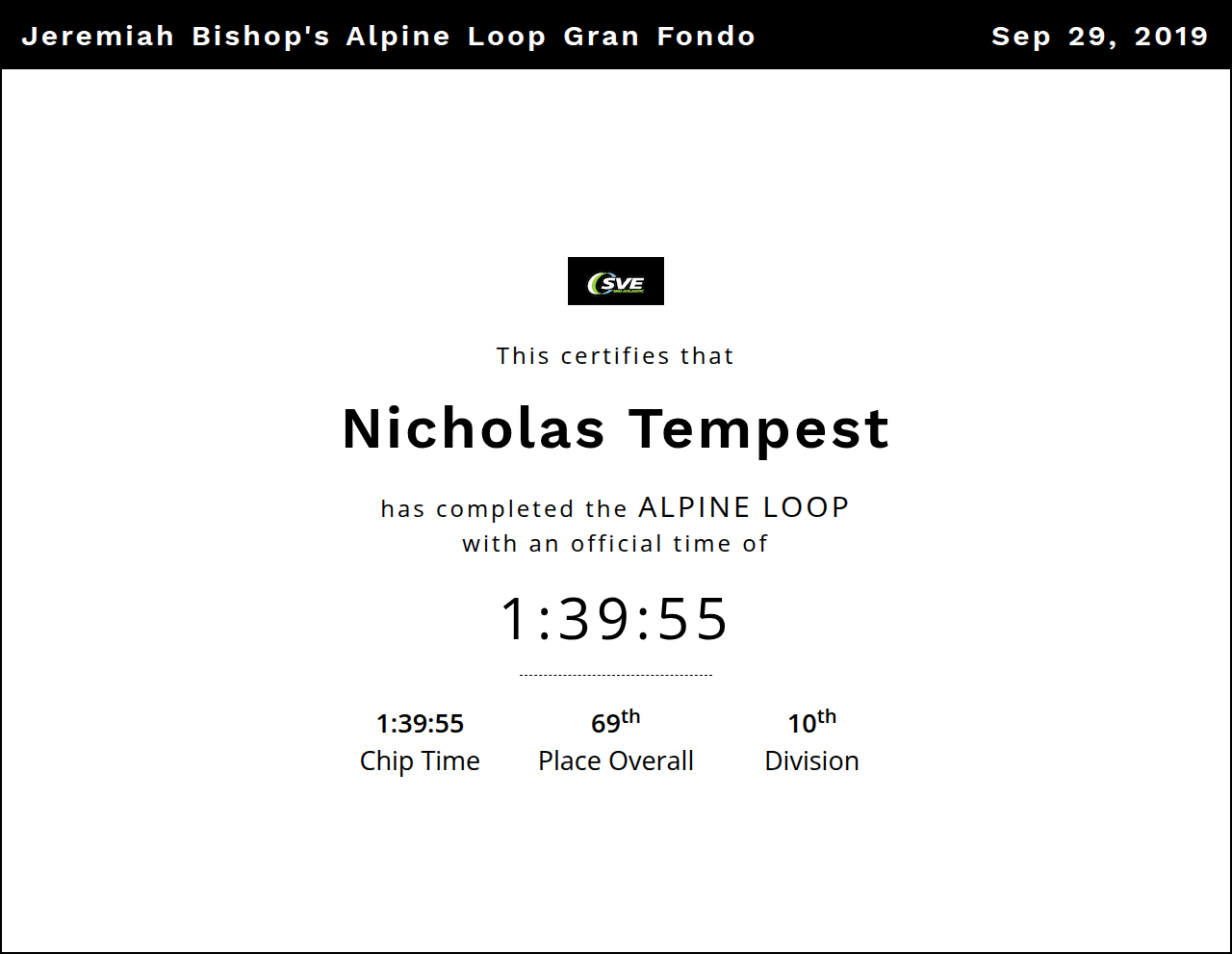Click the year 2019 in the header
This screenshot has width=1232, height=954.
point(1170,37)
